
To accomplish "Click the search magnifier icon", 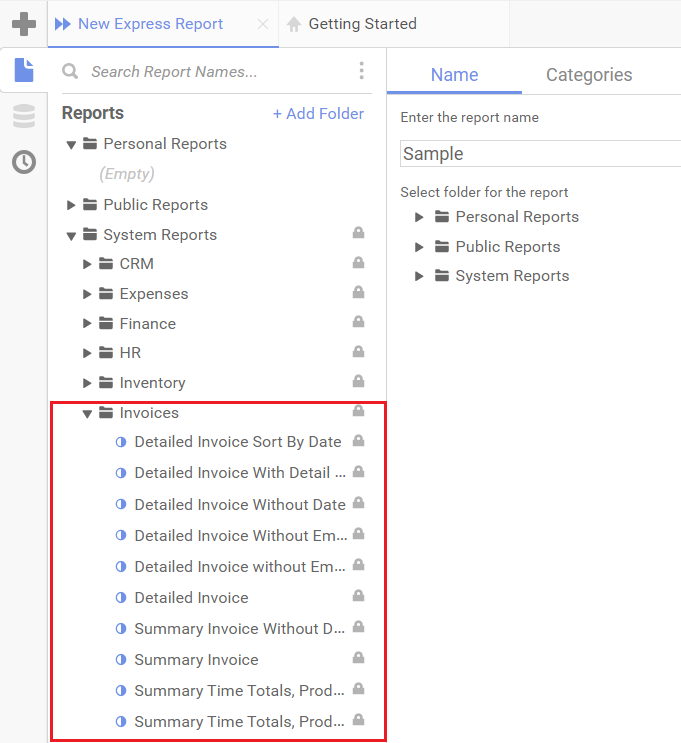I will click(70, 72).
